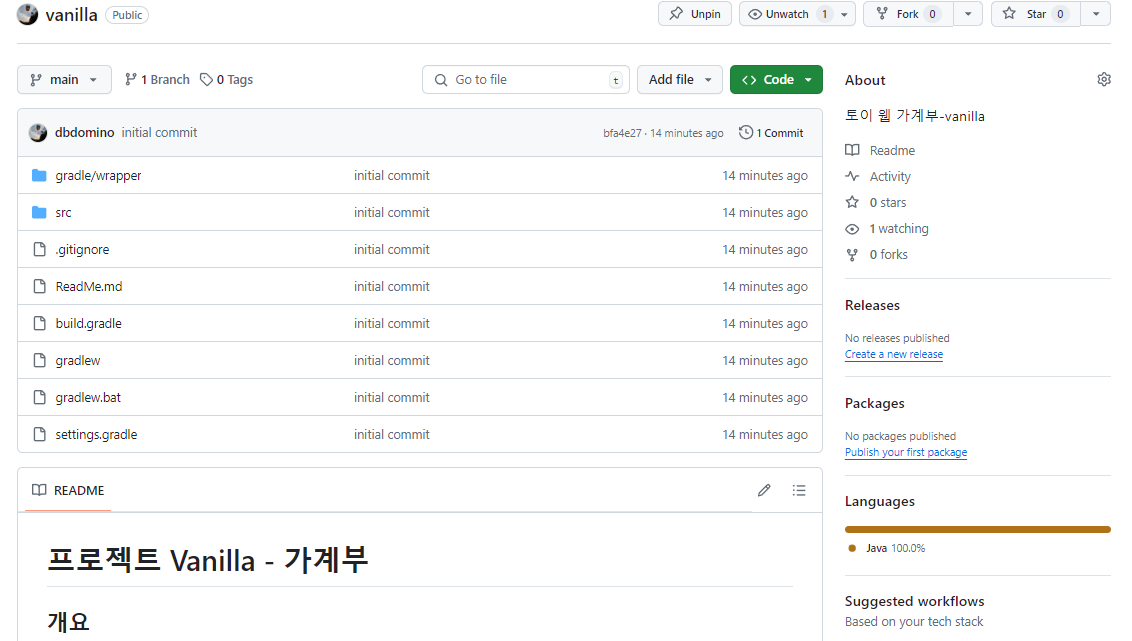The height and width of the screenshot is (641, 1132).
Task: Click initial commit message on build.gradle row
Action: point(391,323)
